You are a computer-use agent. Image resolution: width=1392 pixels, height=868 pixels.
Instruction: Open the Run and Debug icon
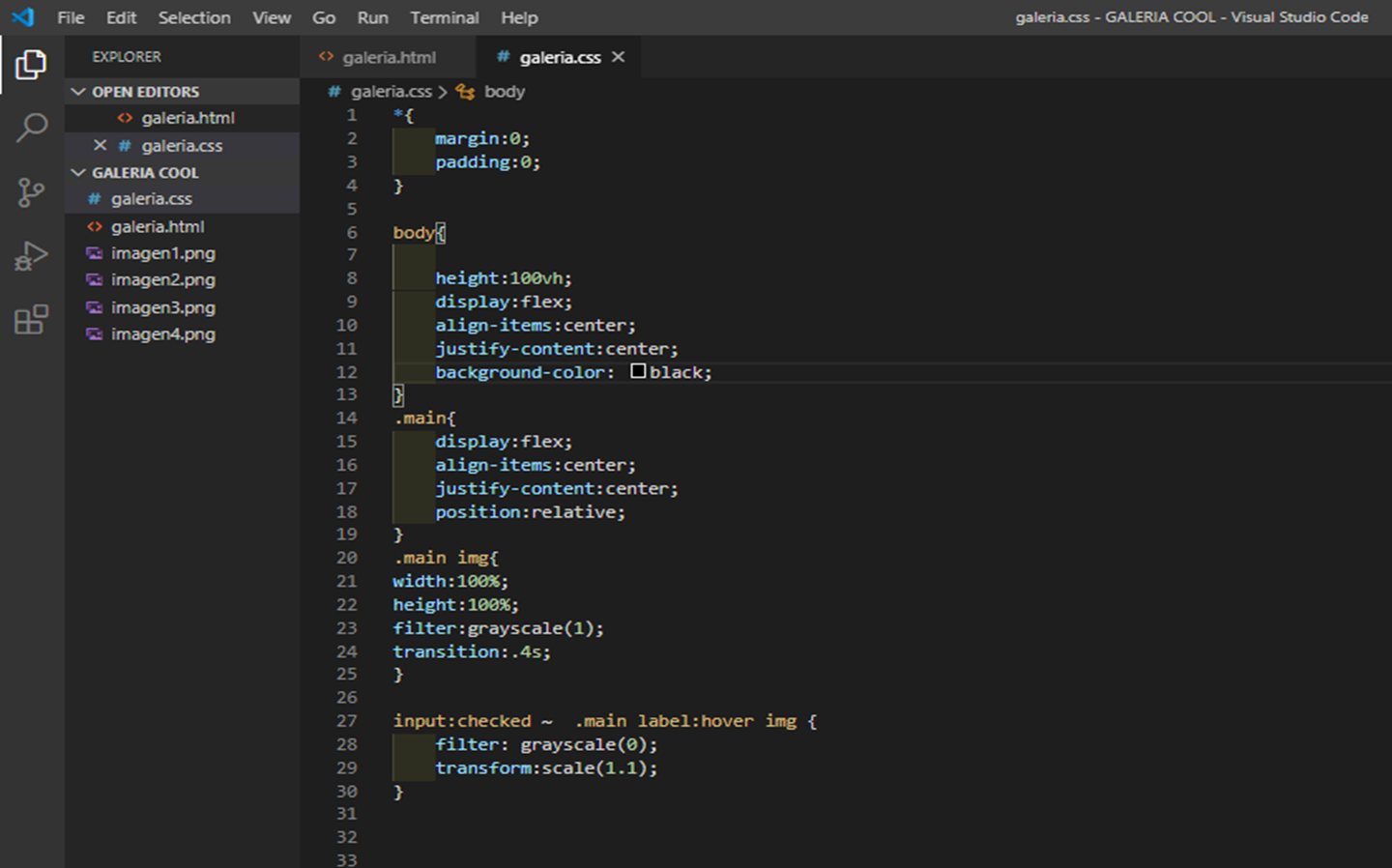(x=32, y=255)
